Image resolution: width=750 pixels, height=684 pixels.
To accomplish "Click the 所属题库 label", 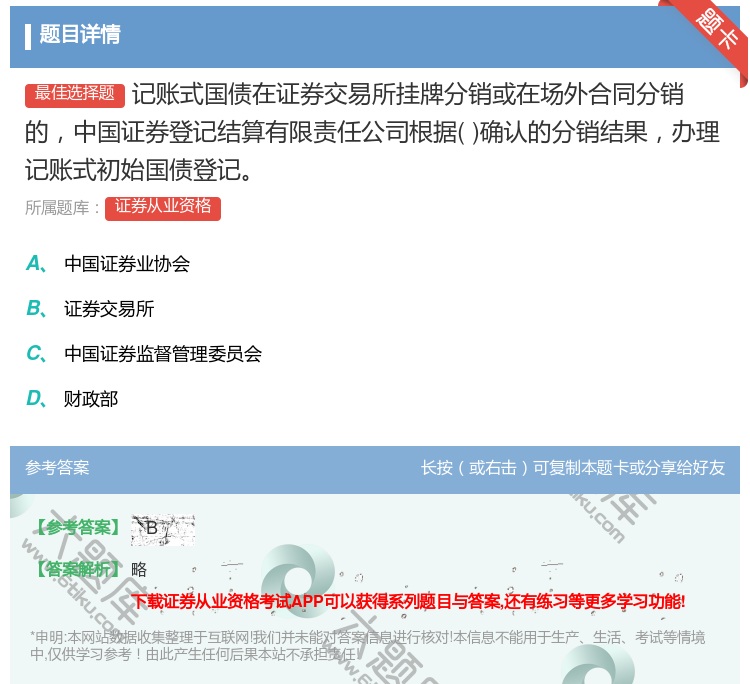I will 62,208.
